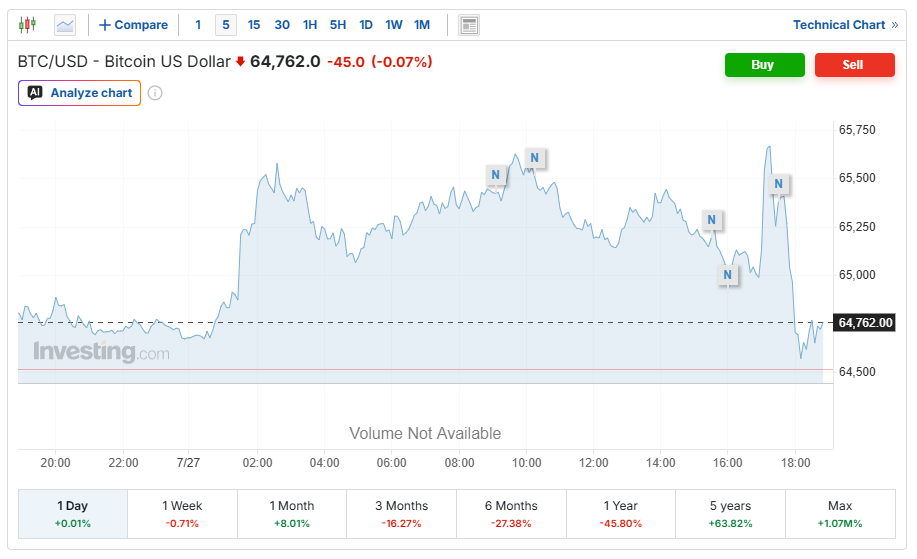Select the 15 minute interval

(x=254, y=25)
